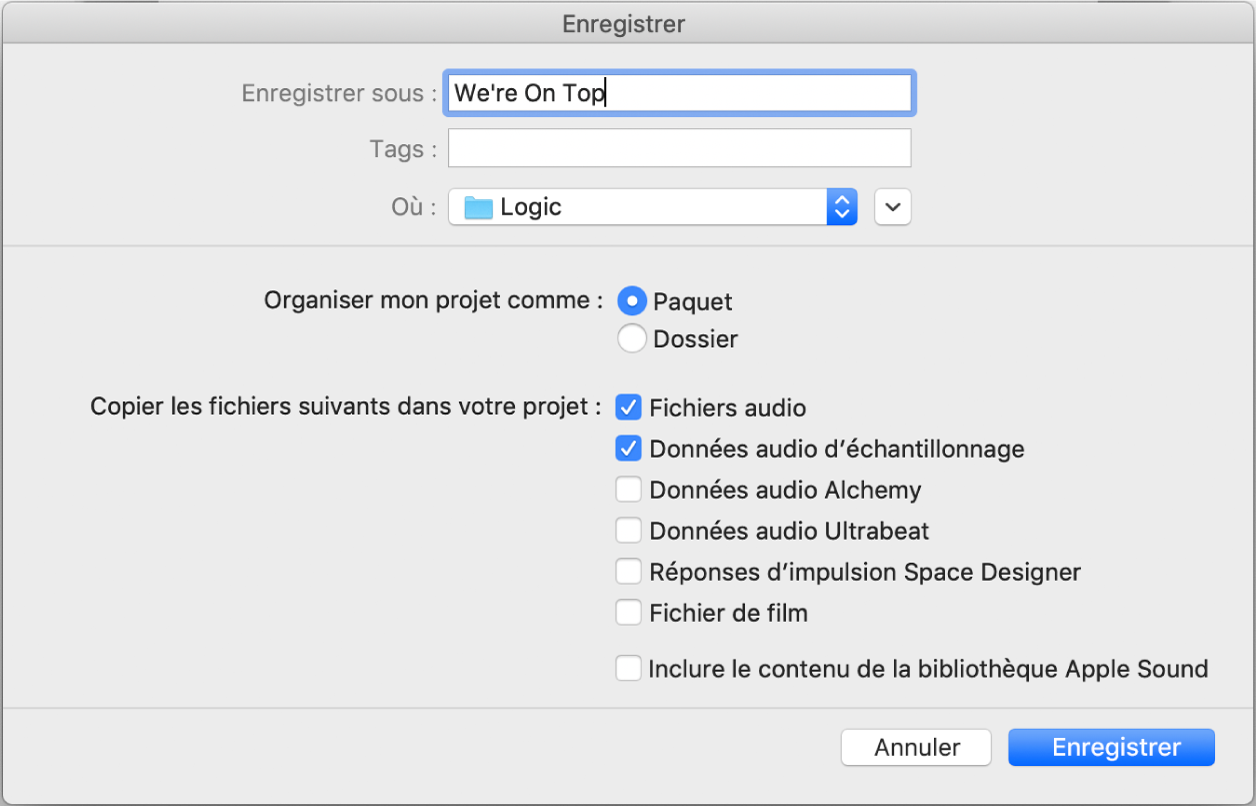Viewport: 1258px width, 806px height.
Task: Click the Enregistrer sous name field
Action: pyautogui.click(x=680, y=92)
